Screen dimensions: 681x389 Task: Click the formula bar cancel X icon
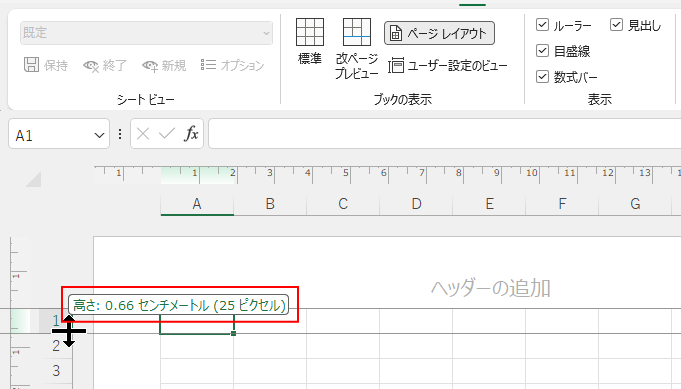(143, 134)
